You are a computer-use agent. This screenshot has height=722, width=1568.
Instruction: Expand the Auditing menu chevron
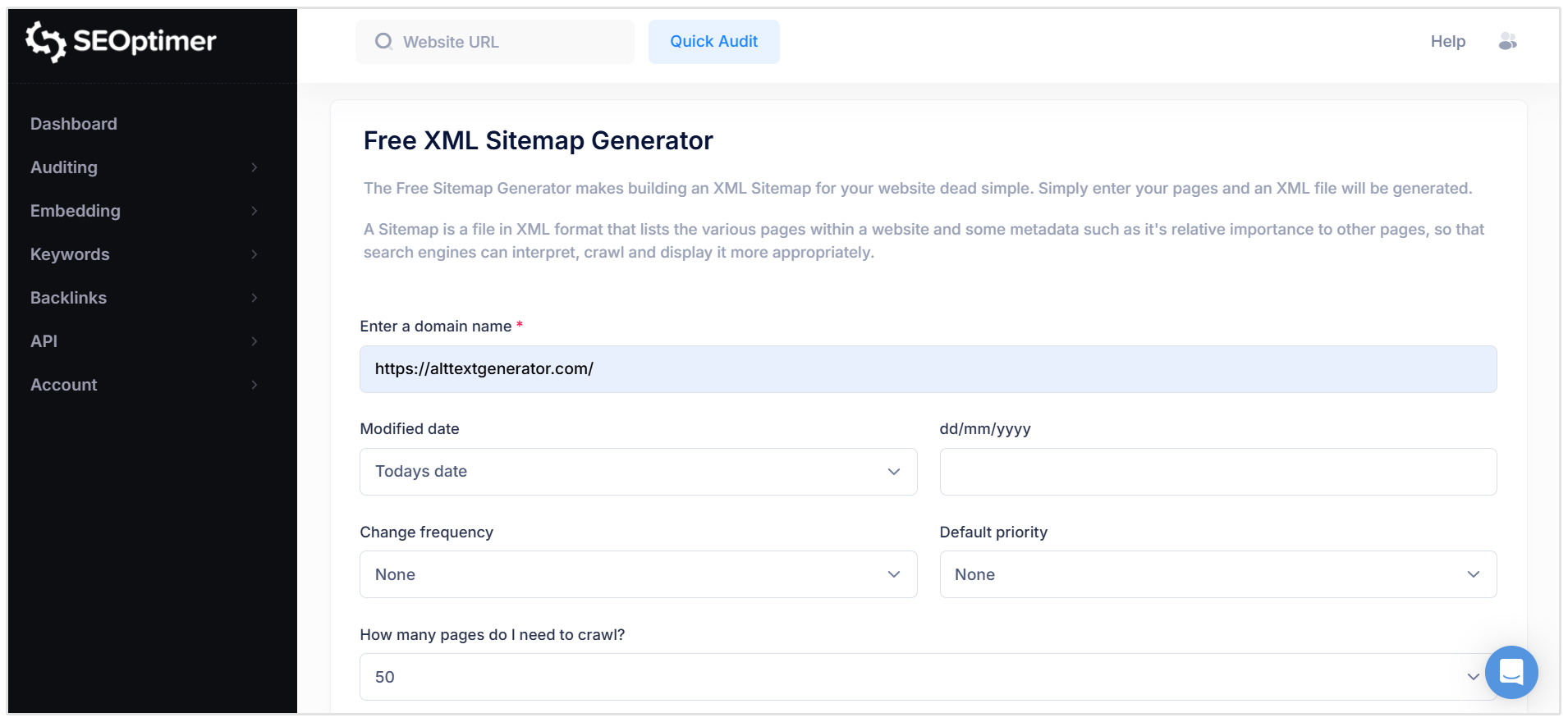coord(254,167)
